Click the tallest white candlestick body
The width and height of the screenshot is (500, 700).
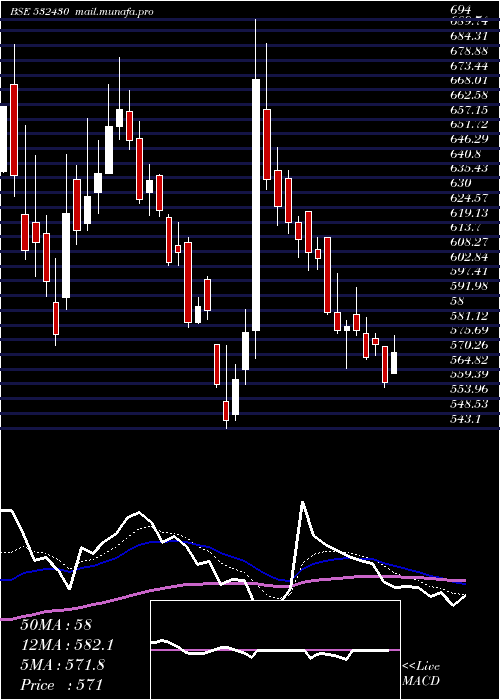point(255,205)
